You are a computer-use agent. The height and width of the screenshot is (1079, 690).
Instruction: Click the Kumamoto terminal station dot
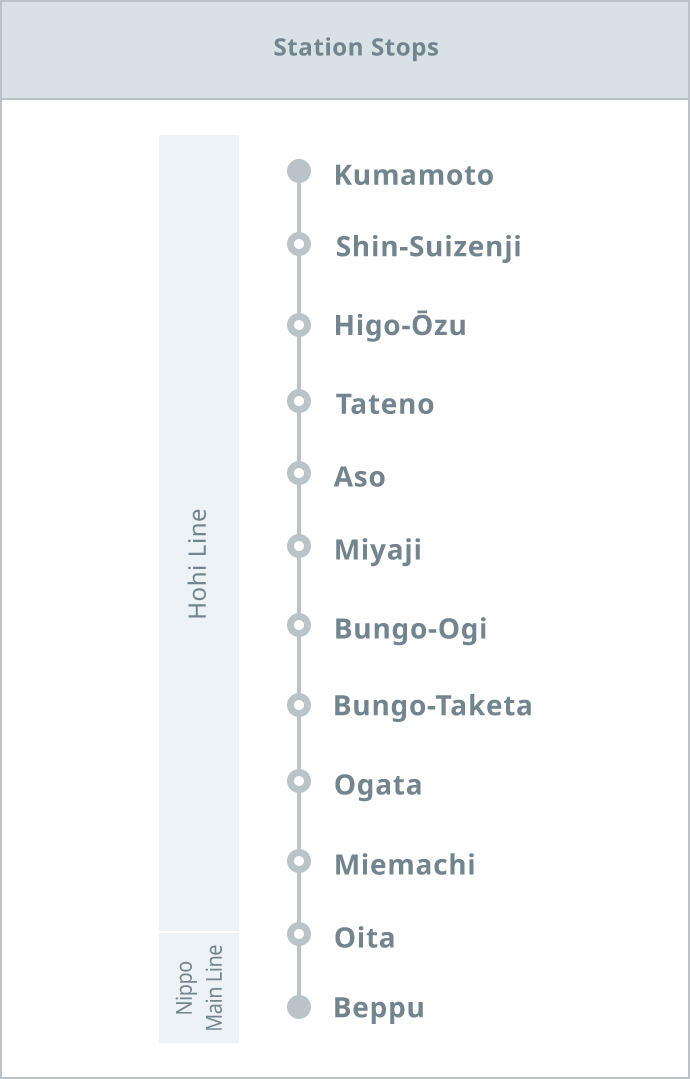pyautogui.click(x=299, y=171)
